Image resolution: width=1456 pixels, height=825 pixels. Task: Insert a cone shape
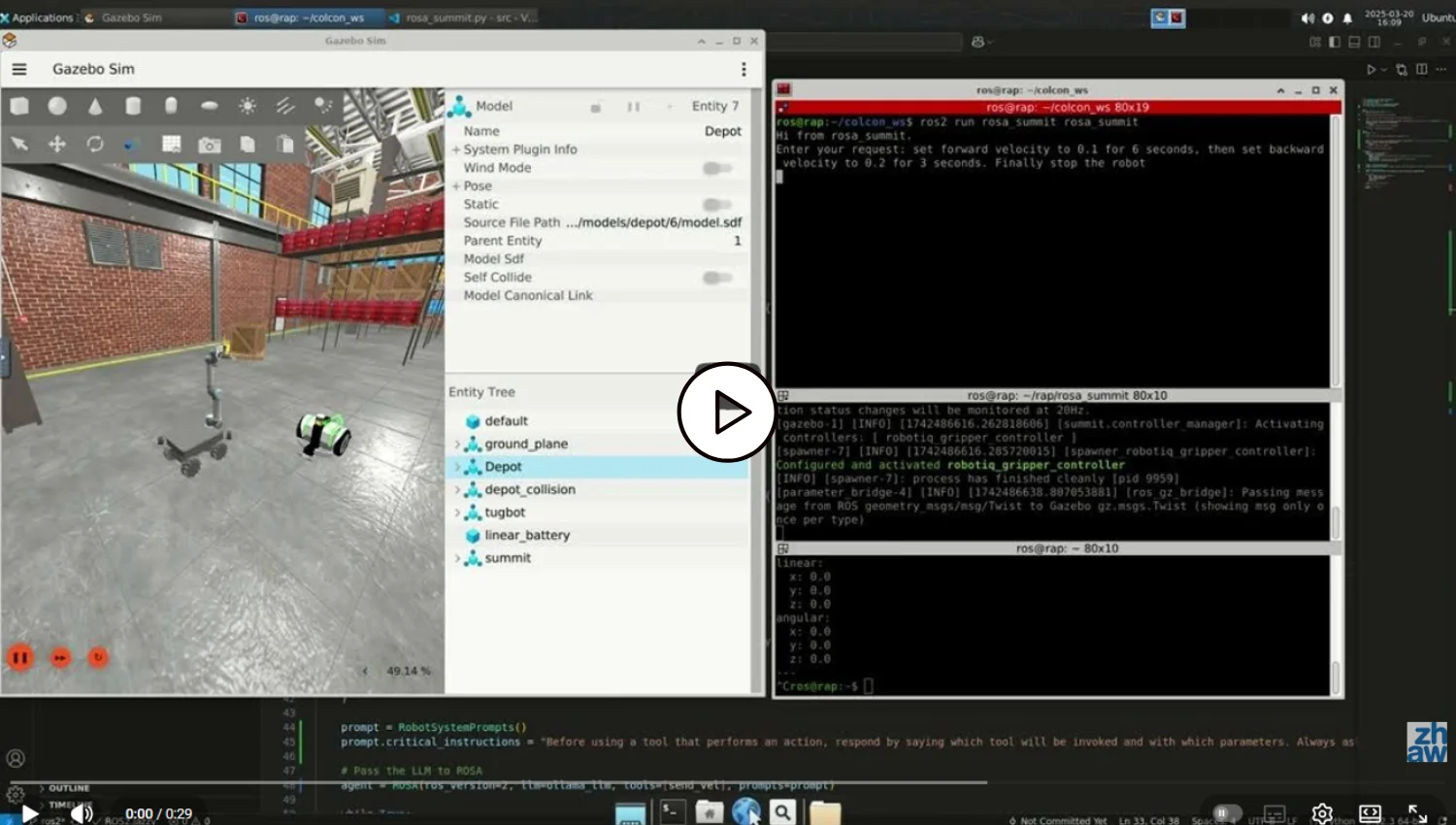[95, 107]
